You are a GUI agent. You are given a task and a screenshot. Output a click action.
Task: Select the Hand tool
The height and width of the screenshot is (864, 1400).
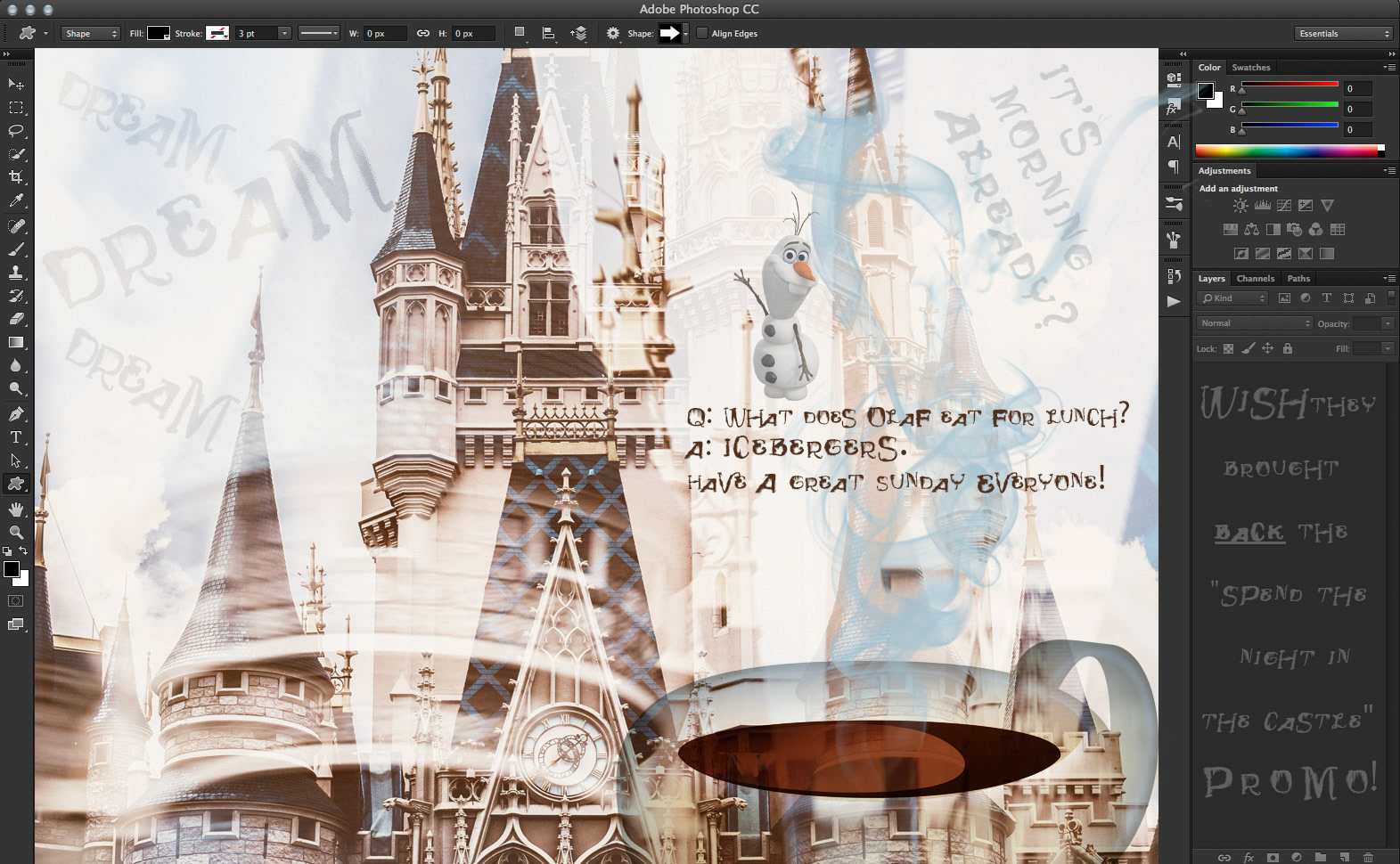[x=16, y=509]
